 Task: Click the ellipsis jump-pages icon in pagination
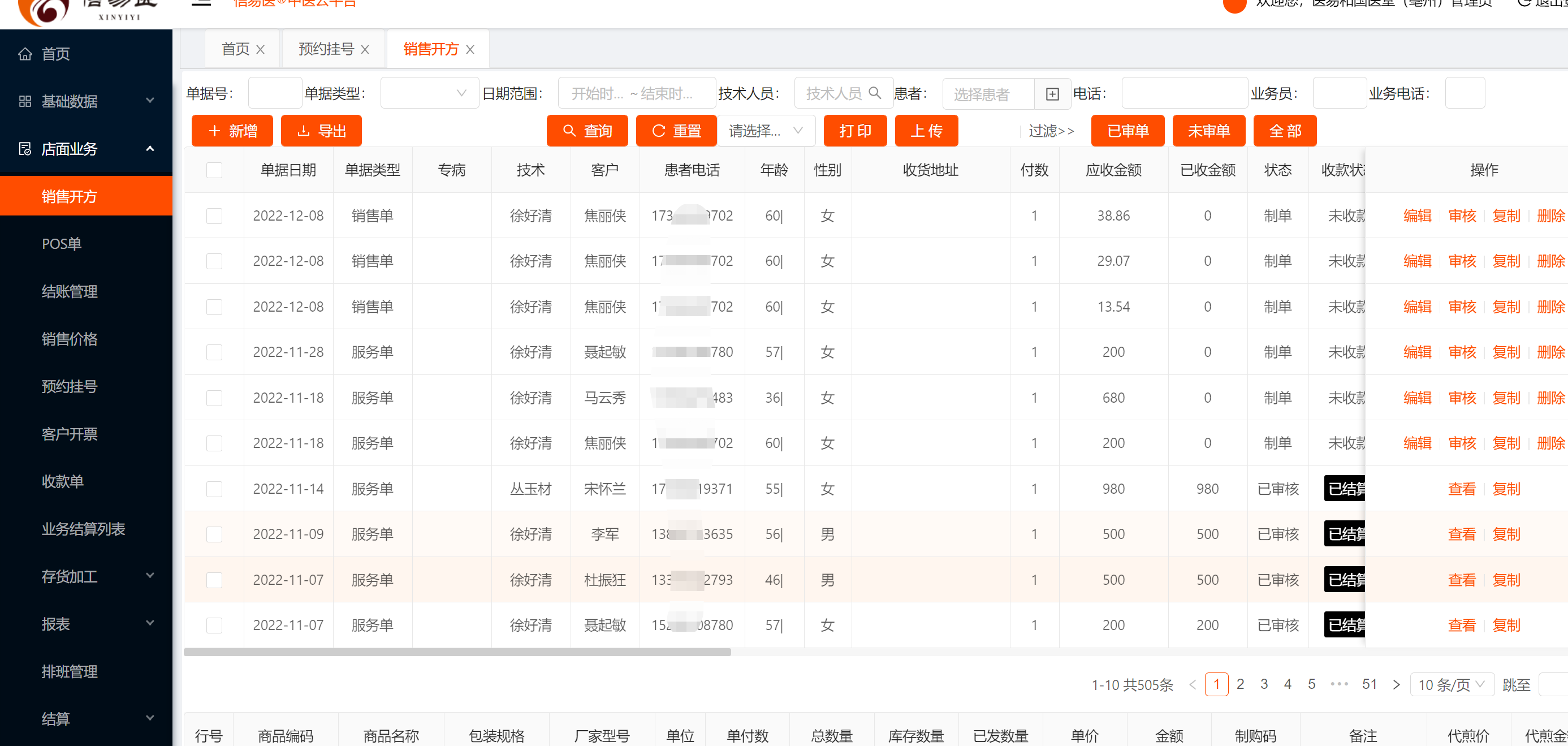coord(1339,684)
